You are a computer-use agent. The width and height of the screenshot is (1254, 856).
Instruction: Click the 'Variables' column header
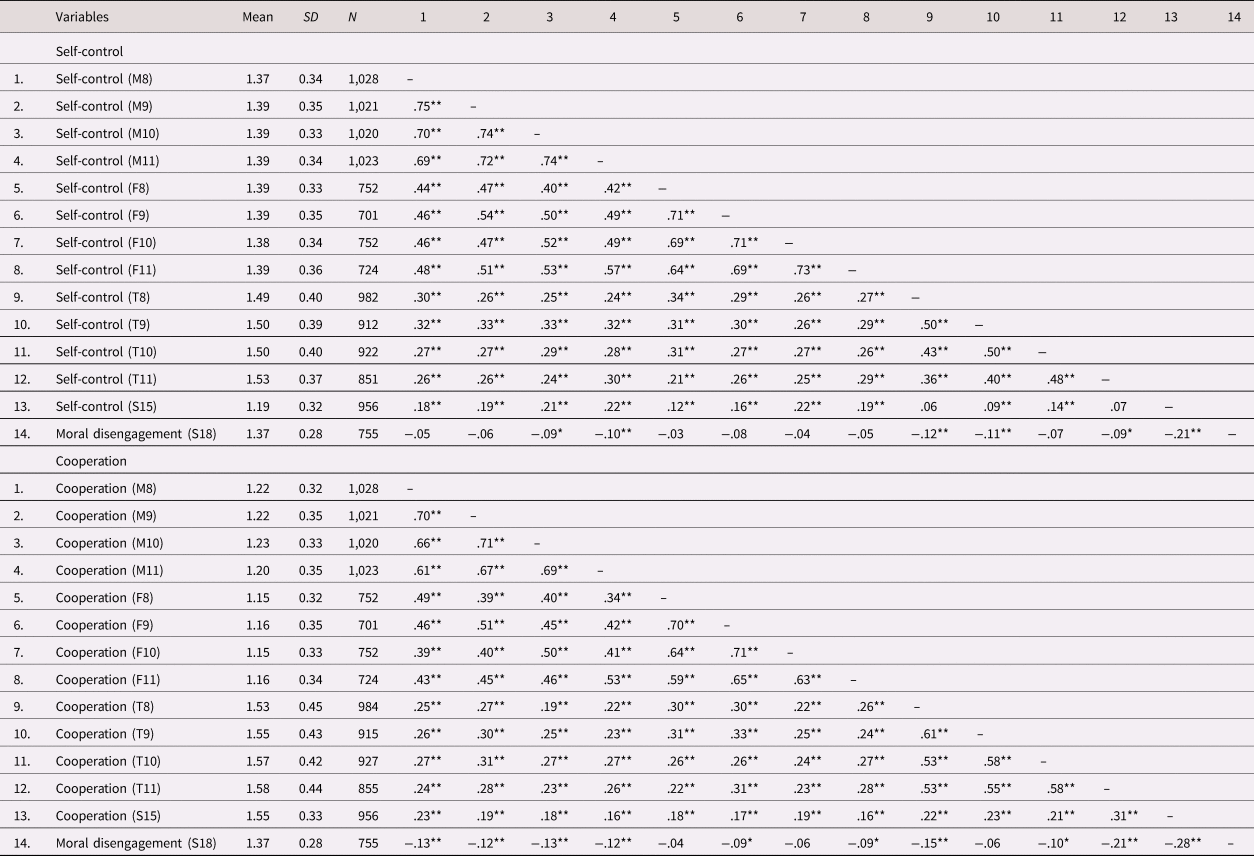pos(82,17)
